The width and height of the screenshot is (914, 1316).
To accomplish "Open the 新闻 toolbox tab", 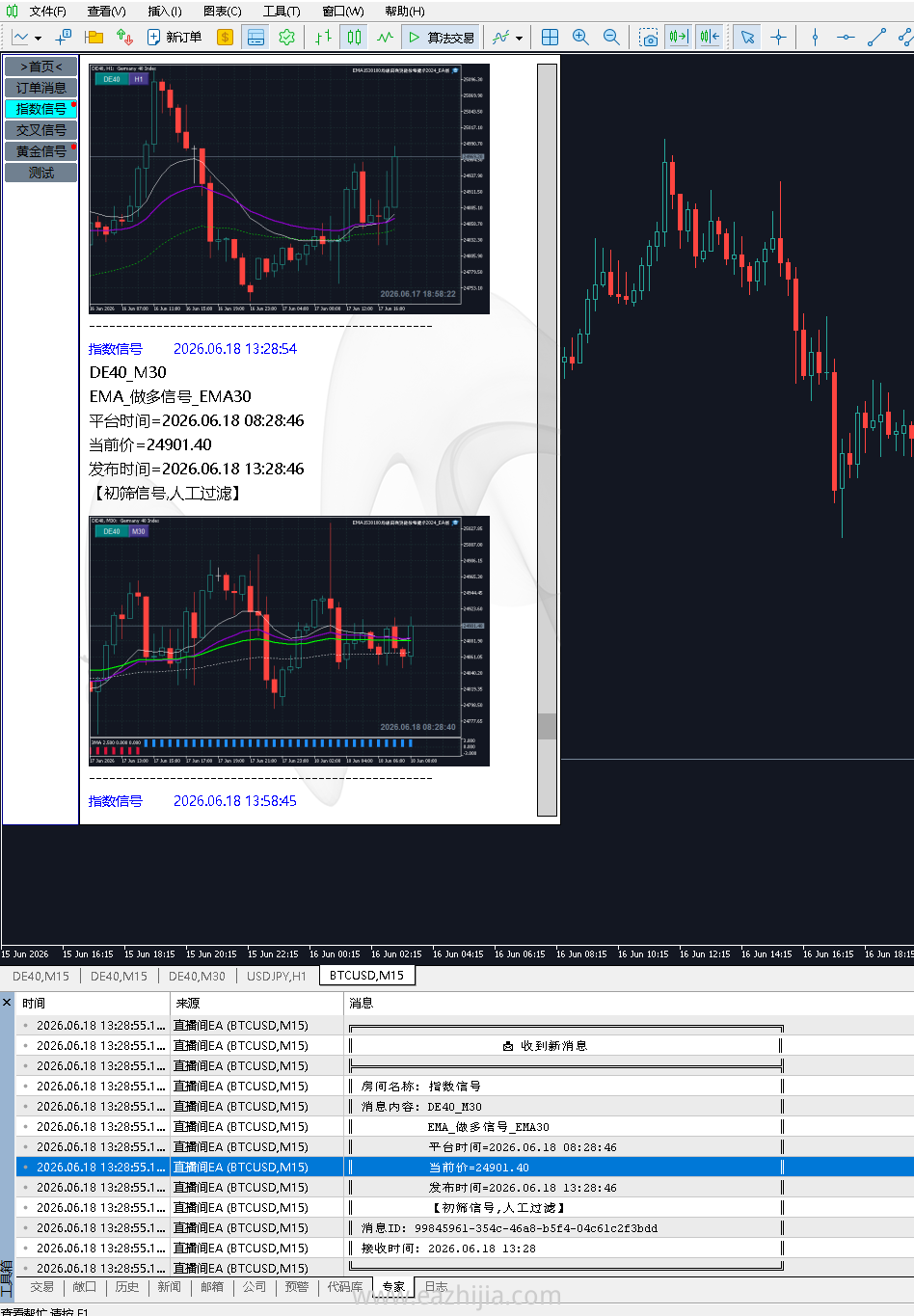I will (x=170, y=1287).
